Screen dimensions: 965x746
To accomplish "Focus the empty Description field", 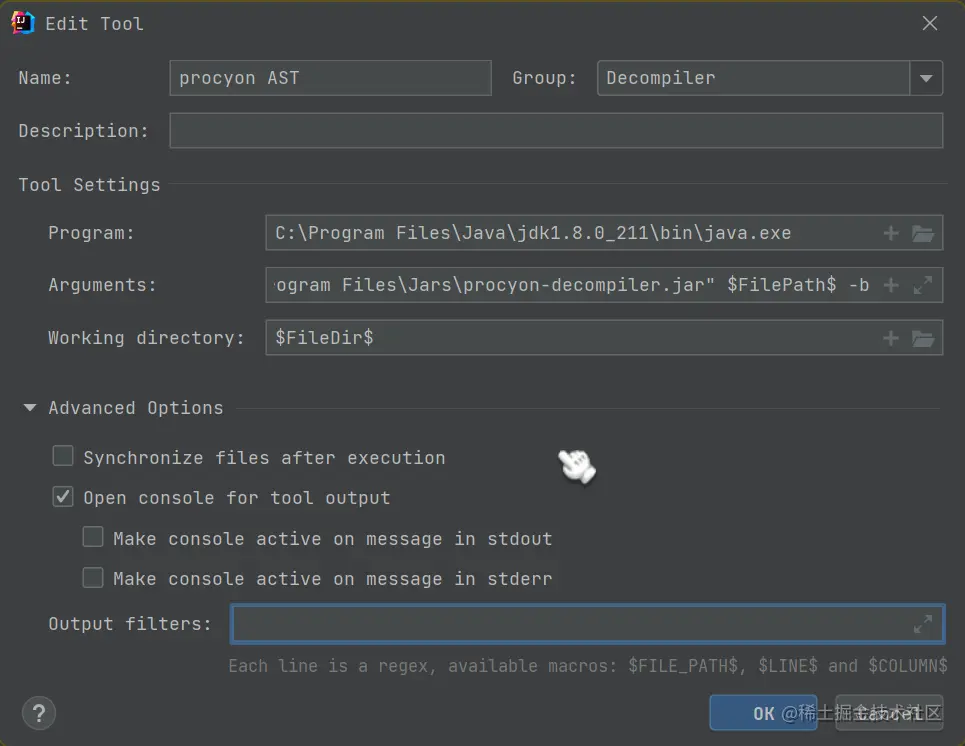I will (x=556, y=130).
